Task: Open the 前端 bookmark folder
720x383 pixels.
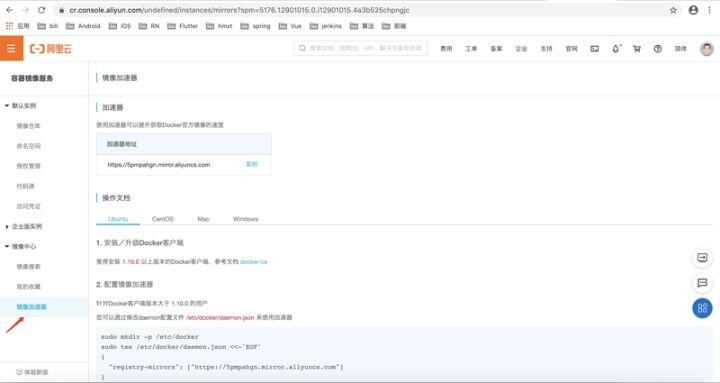Action: point(394,26)
